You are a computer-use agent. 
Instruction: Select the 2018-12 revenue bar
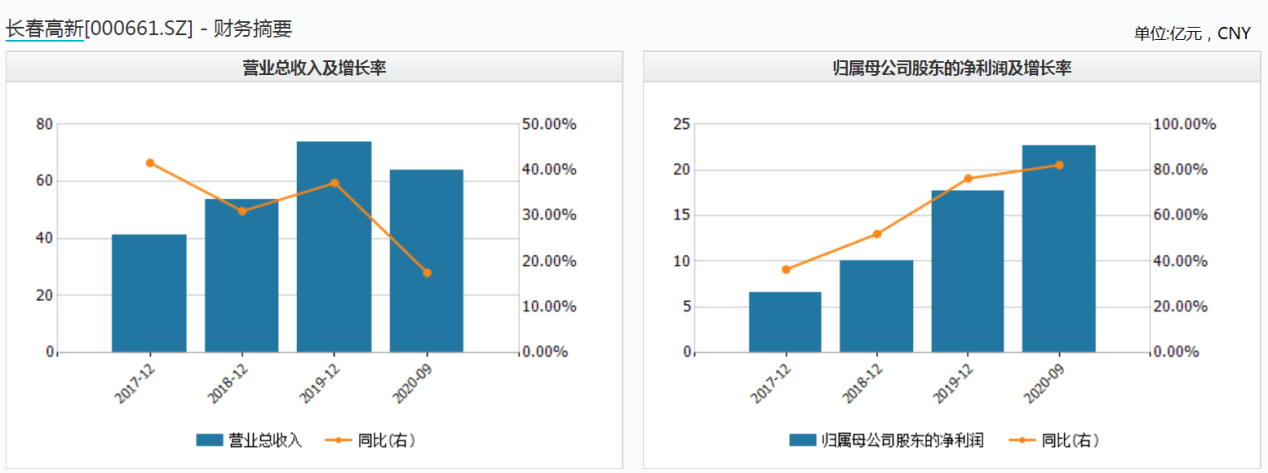coord(242,275)
